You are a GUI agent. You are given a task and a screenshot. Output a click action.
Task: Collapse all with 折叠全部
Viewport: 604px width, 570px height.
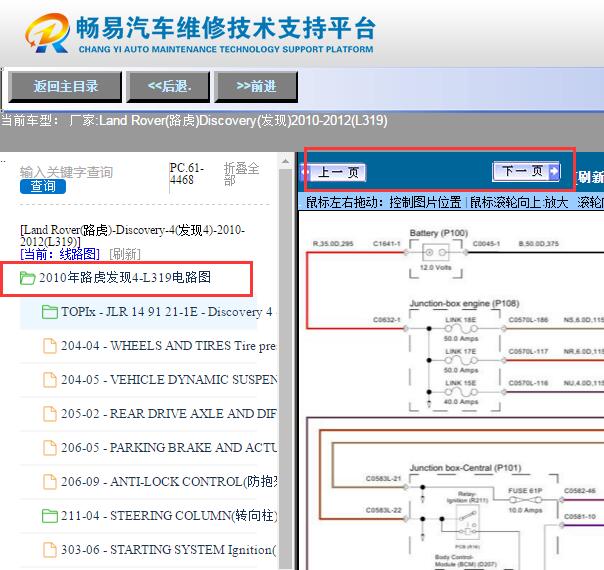[241, 174]
